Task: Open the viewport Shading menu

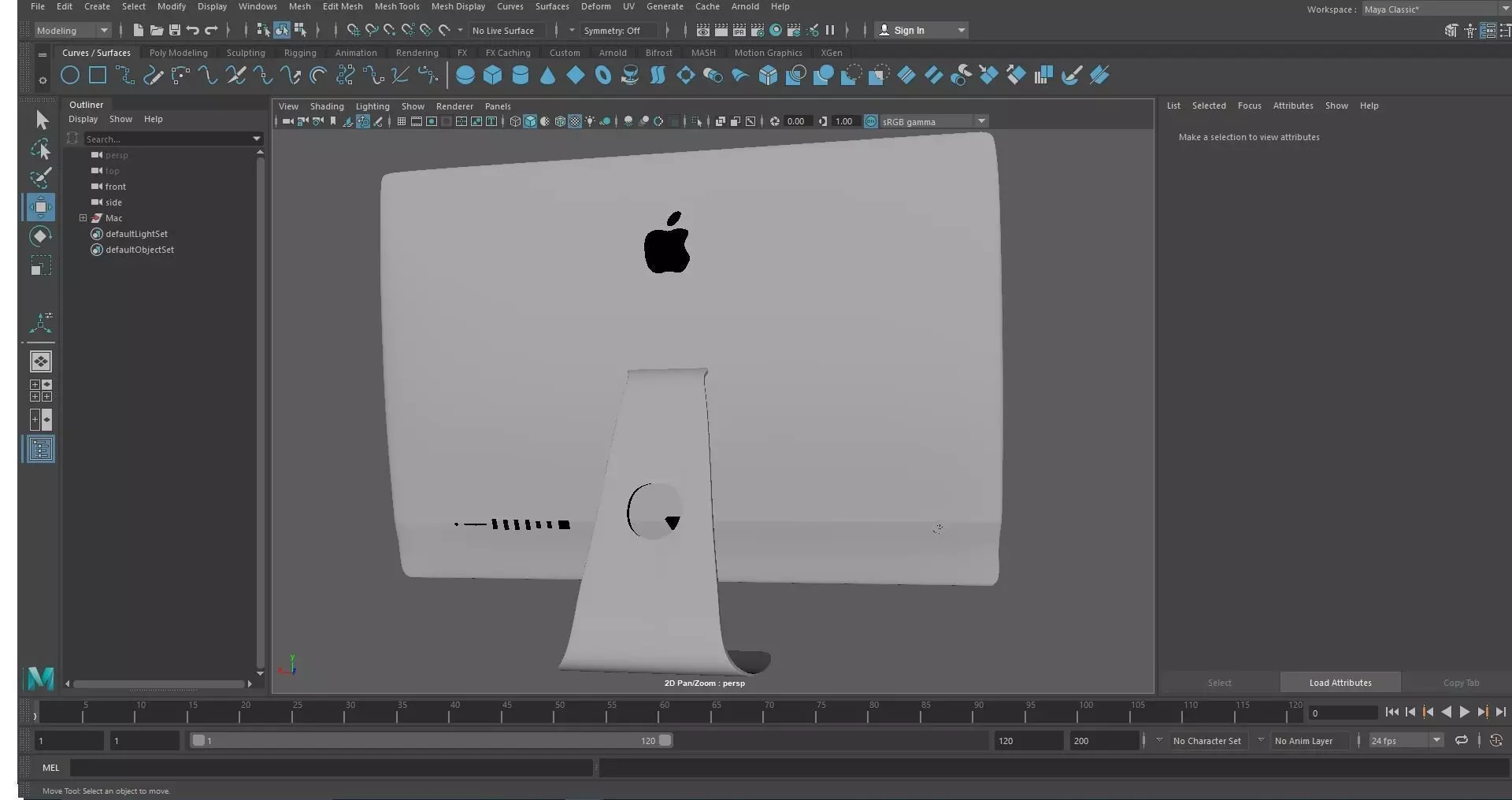Action: click(x=327, y=106)
